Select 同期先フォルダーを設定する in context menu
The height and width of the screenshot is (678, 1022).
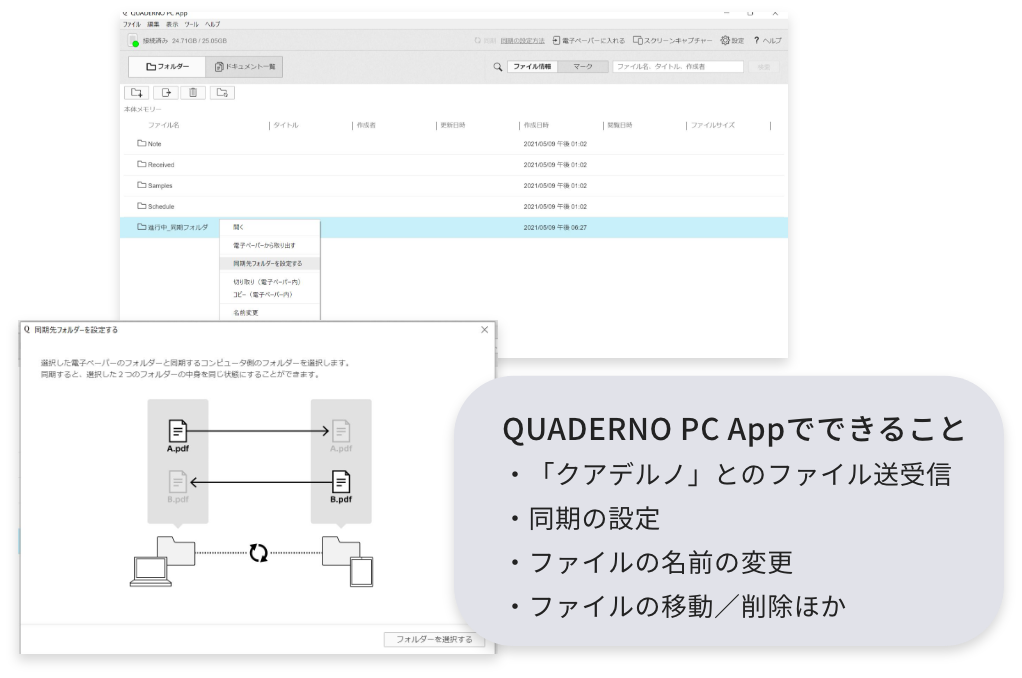tap(268, 263)
